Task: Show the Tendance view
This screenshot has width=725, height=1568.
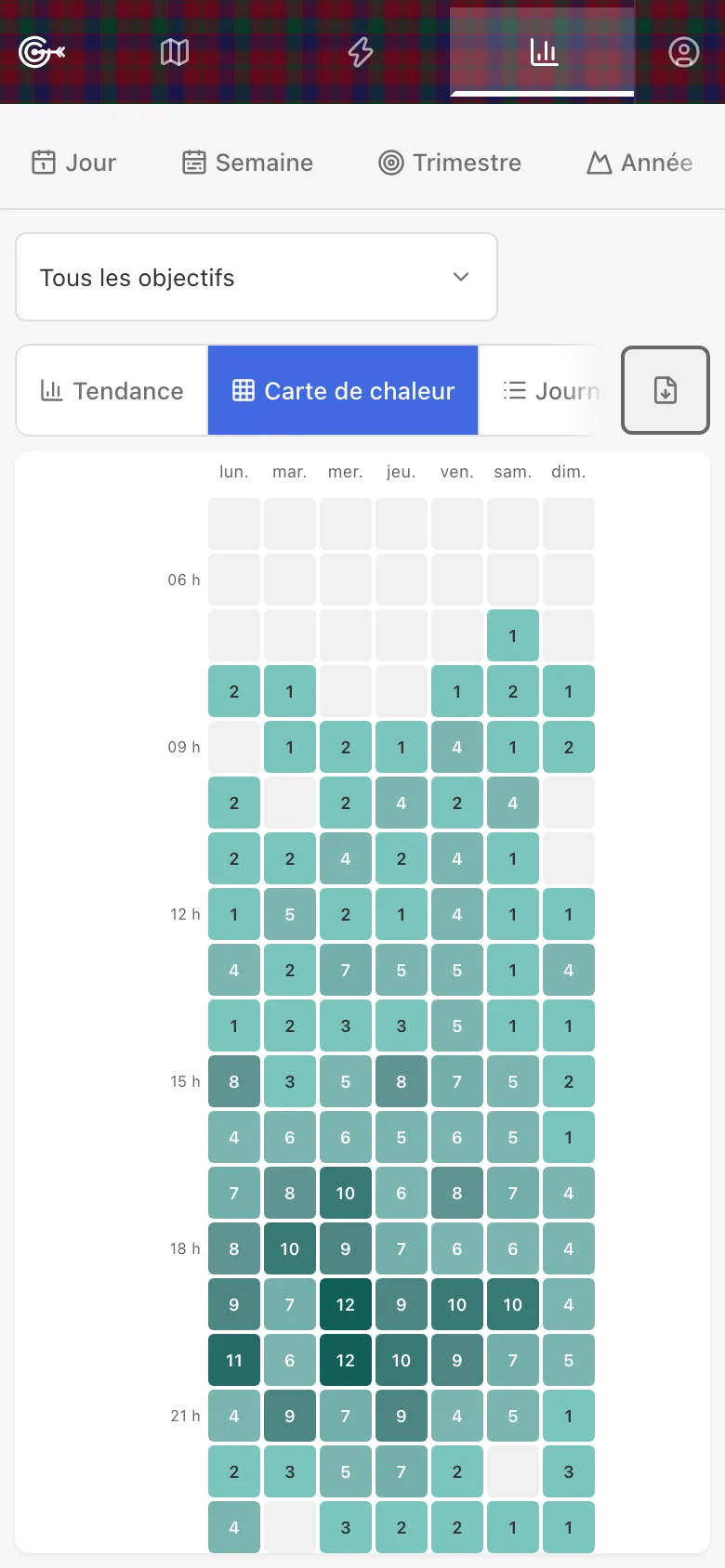Action: (112, 390)
